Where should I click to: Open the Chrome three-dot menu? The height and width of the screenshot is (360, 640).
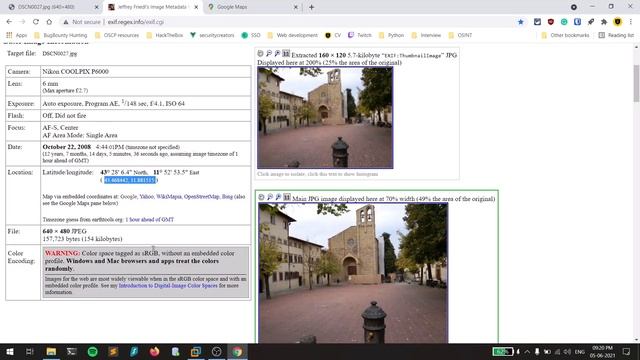(631, 22)
